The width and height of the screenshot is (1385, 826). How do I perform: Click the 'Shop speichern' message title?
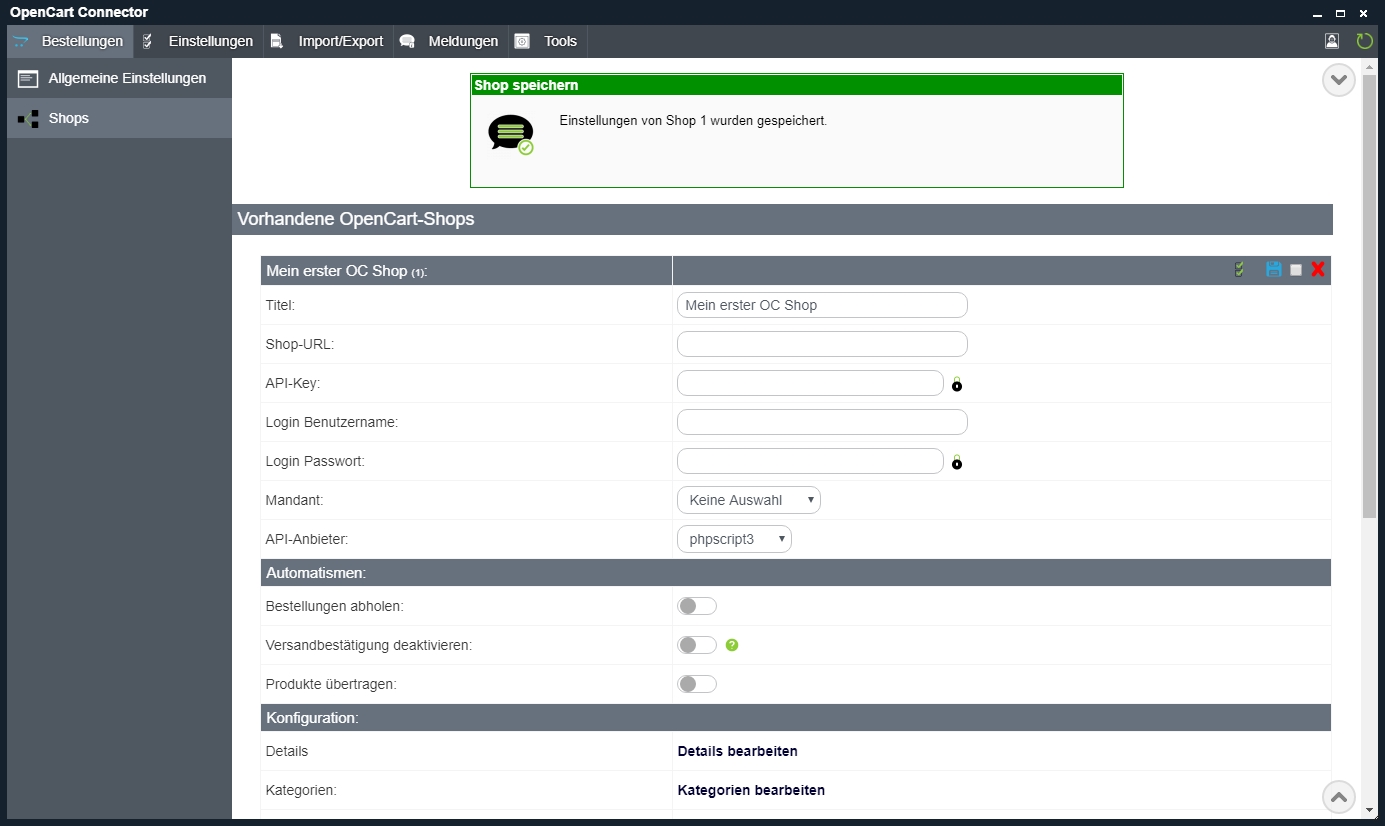pos(526,85)
